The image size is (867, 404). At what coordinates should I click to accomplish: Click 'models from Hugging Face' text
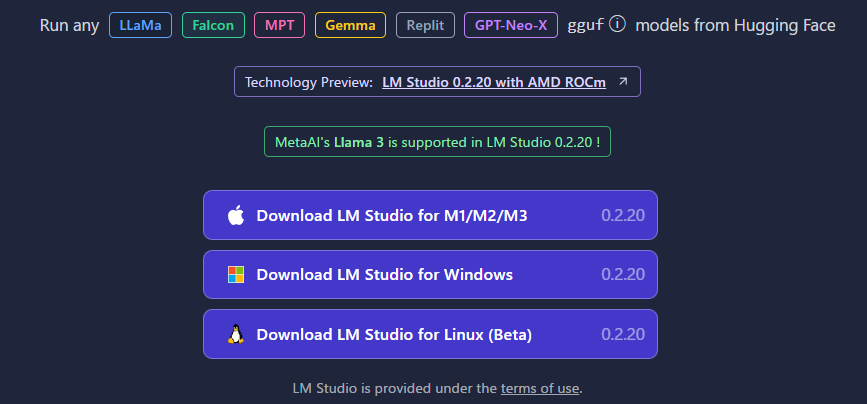(735, 25)
